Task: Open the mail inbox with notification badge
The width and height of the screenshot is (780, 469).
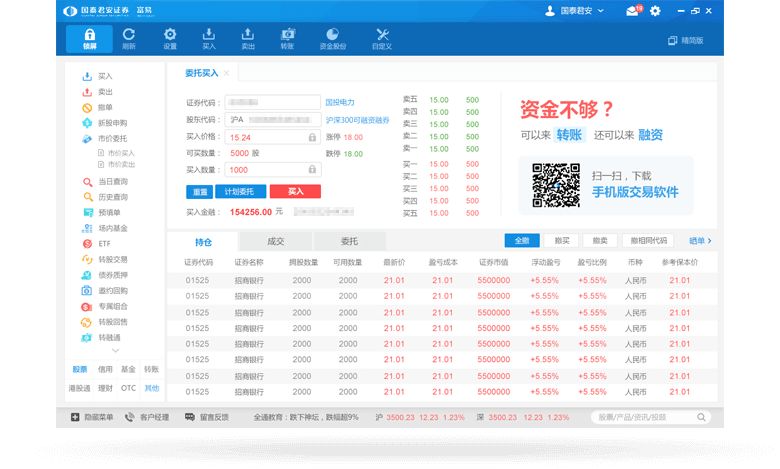Action: (x=633, y=11)
